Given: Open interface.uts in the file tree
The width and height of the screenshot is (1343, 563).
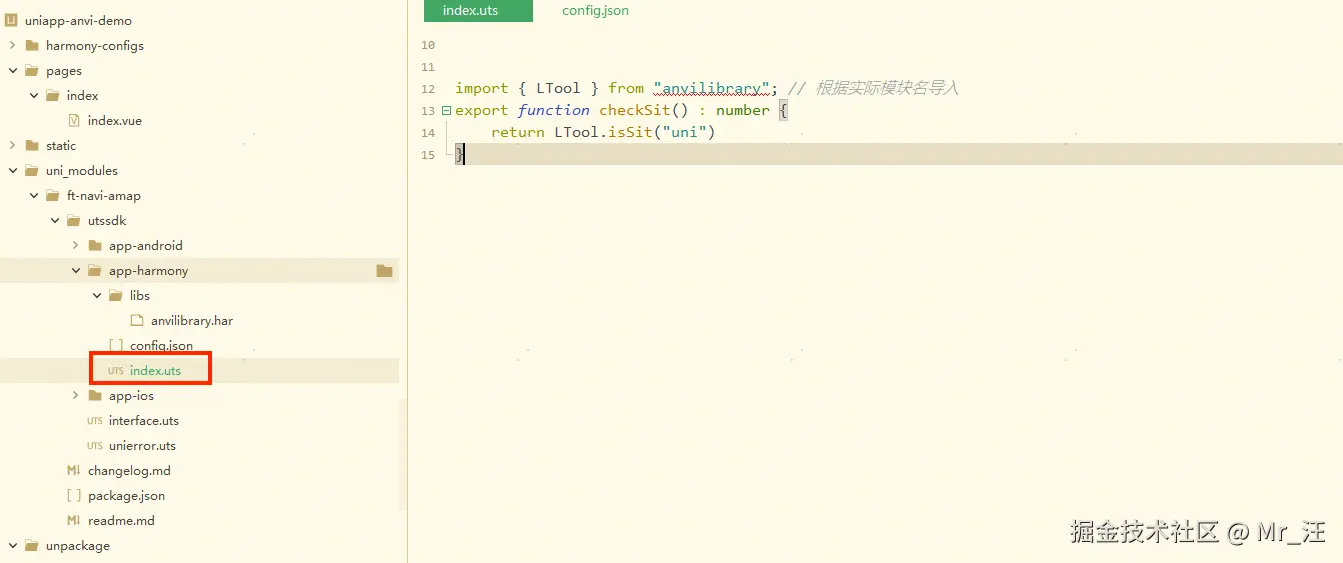Looking at the screenshot, I should coord(144,420).
